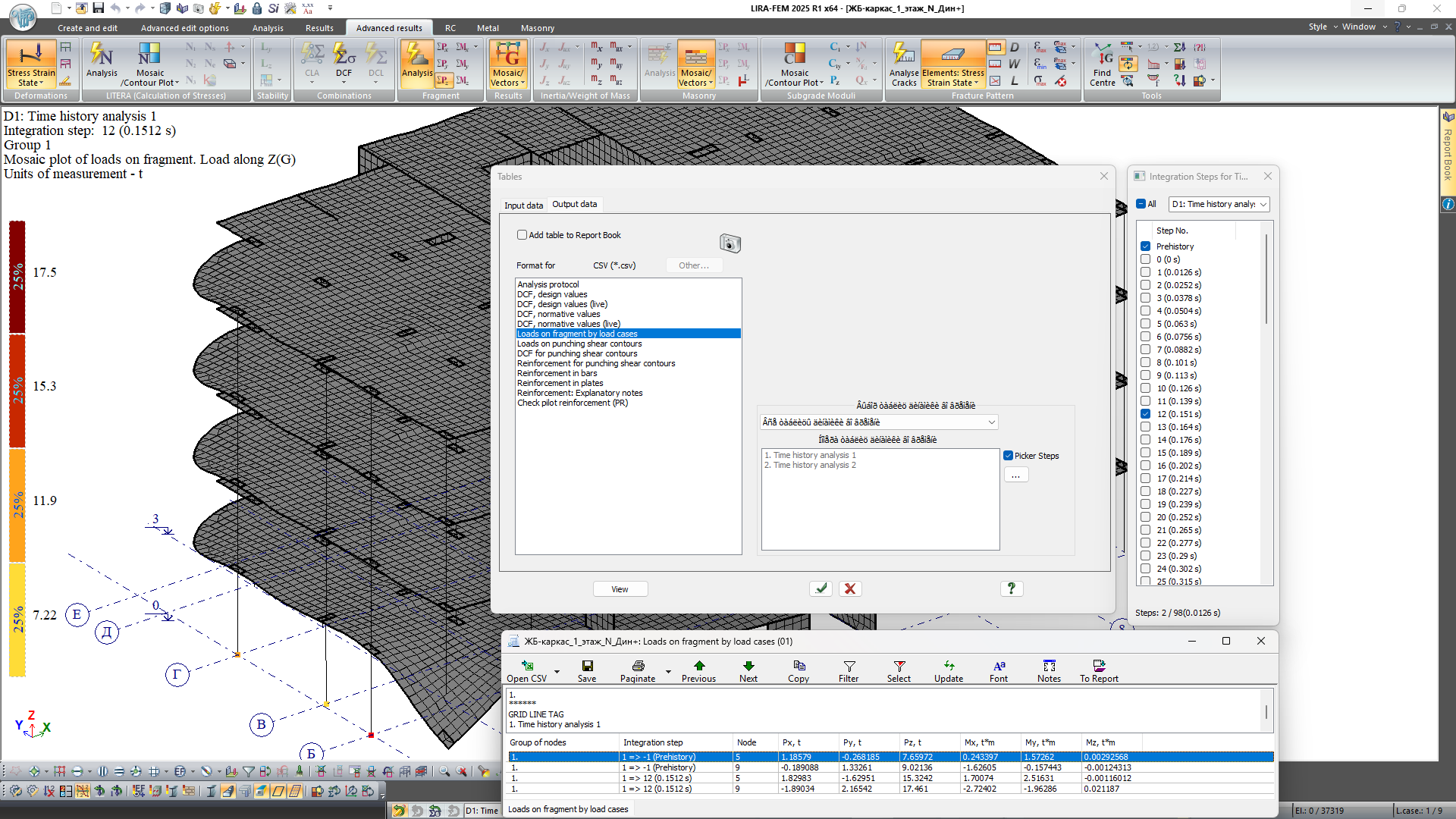Uncheck the Picker Steps checkbox
Screen dimensions: 1456x819
point(1008,456)
